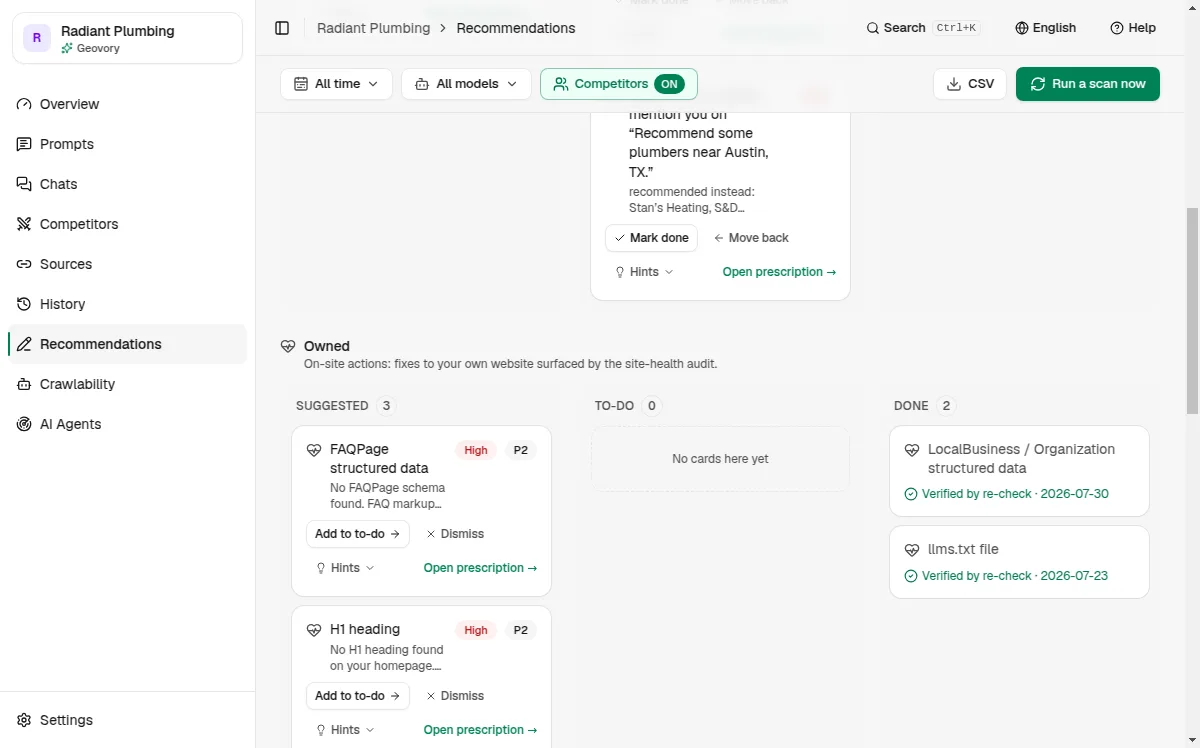Screen dimensions: 1200x748
Task: Expand Hints on the Austin plumbers card
Action: (x=644, y=272)
